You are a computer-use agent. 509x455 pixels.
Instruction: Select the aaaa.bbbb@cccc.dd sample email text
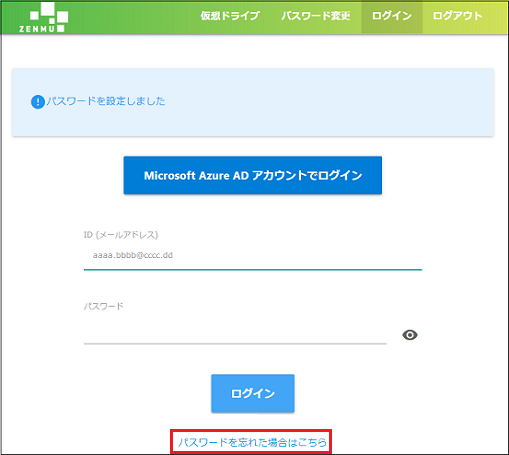tap(133, 255)
